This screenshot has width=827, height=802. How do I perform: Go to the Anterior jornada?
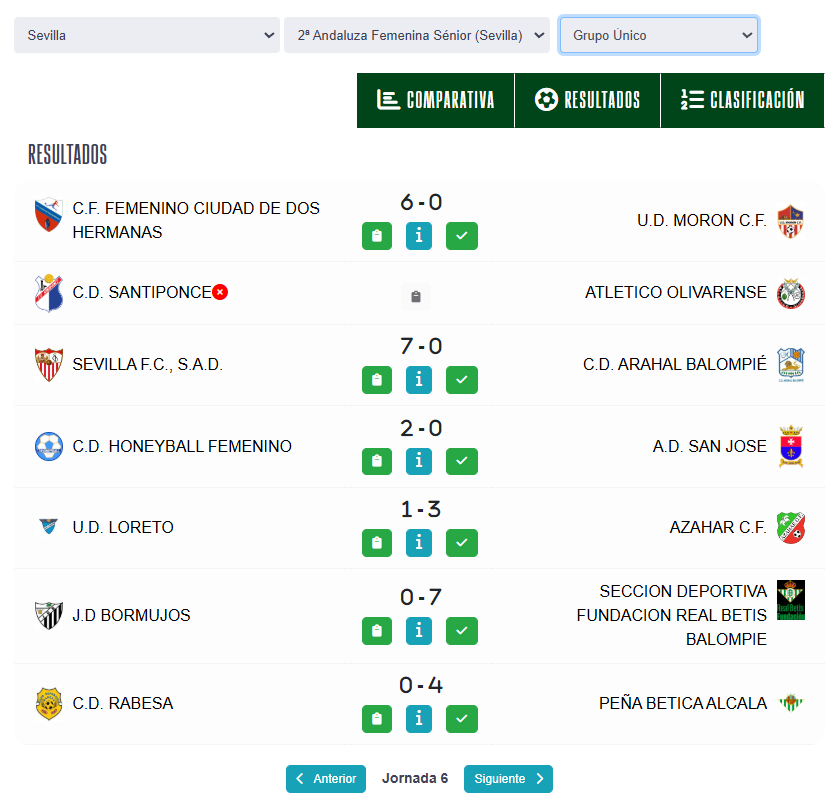click(x=325, y=779)
